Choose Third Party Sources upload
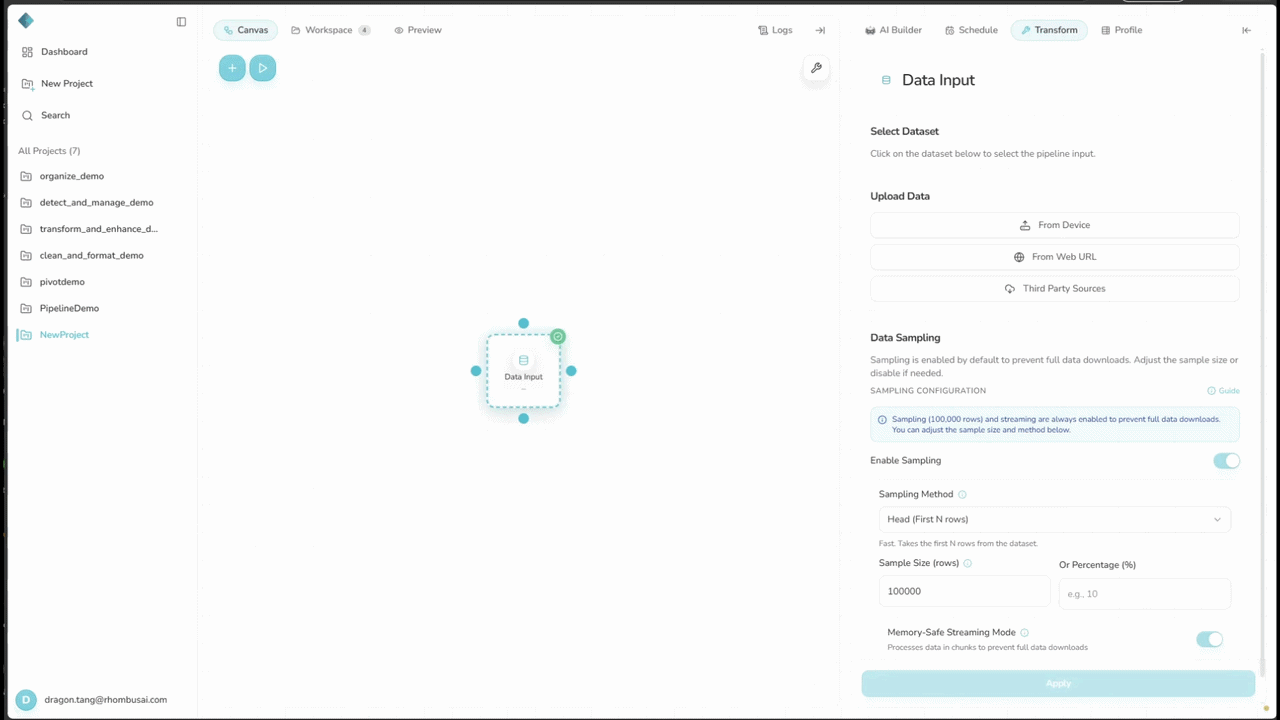This screenshot has width=1280, height=720. click(x=1055, y=289)
